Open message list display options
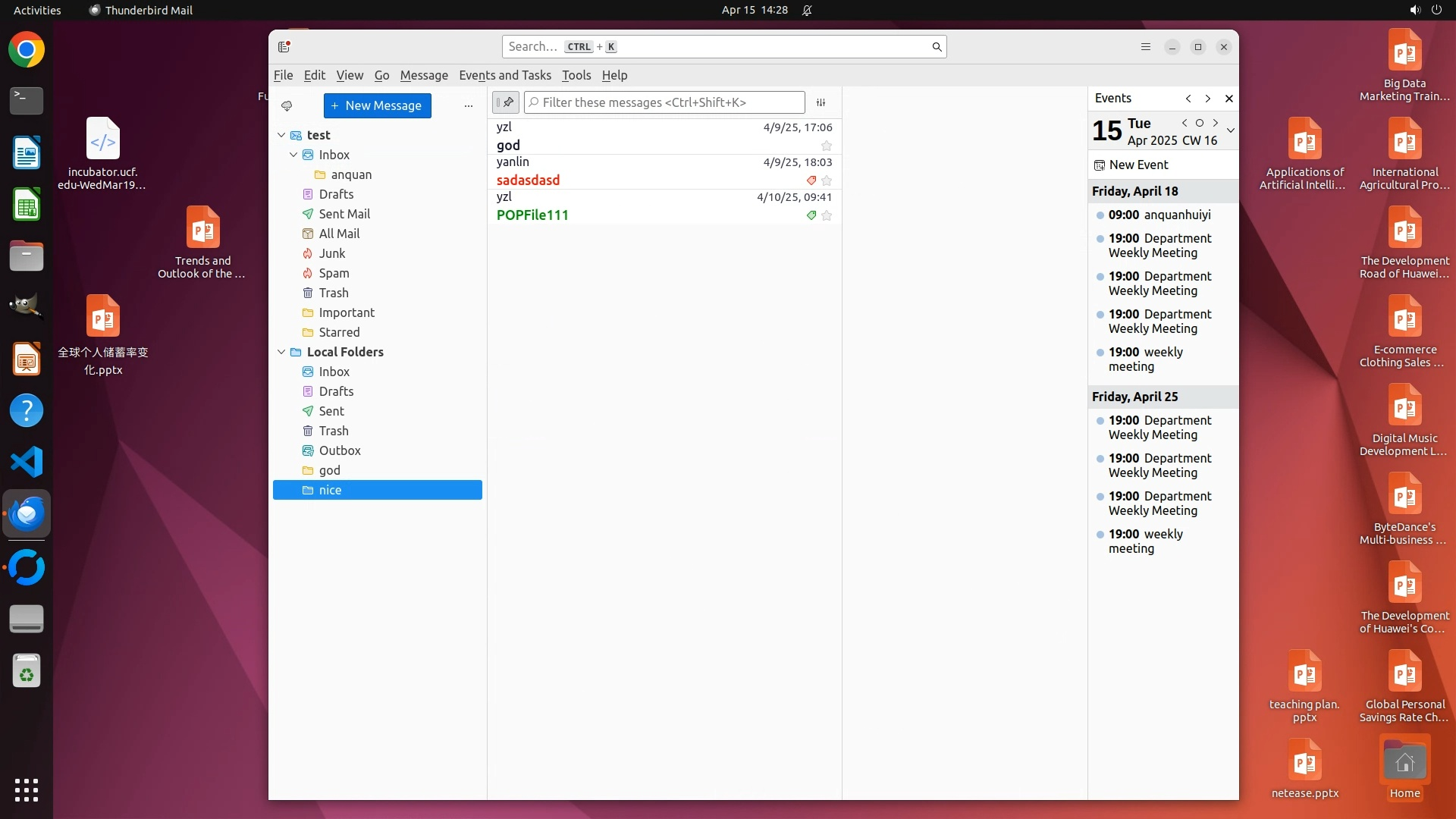 (821, 102)
